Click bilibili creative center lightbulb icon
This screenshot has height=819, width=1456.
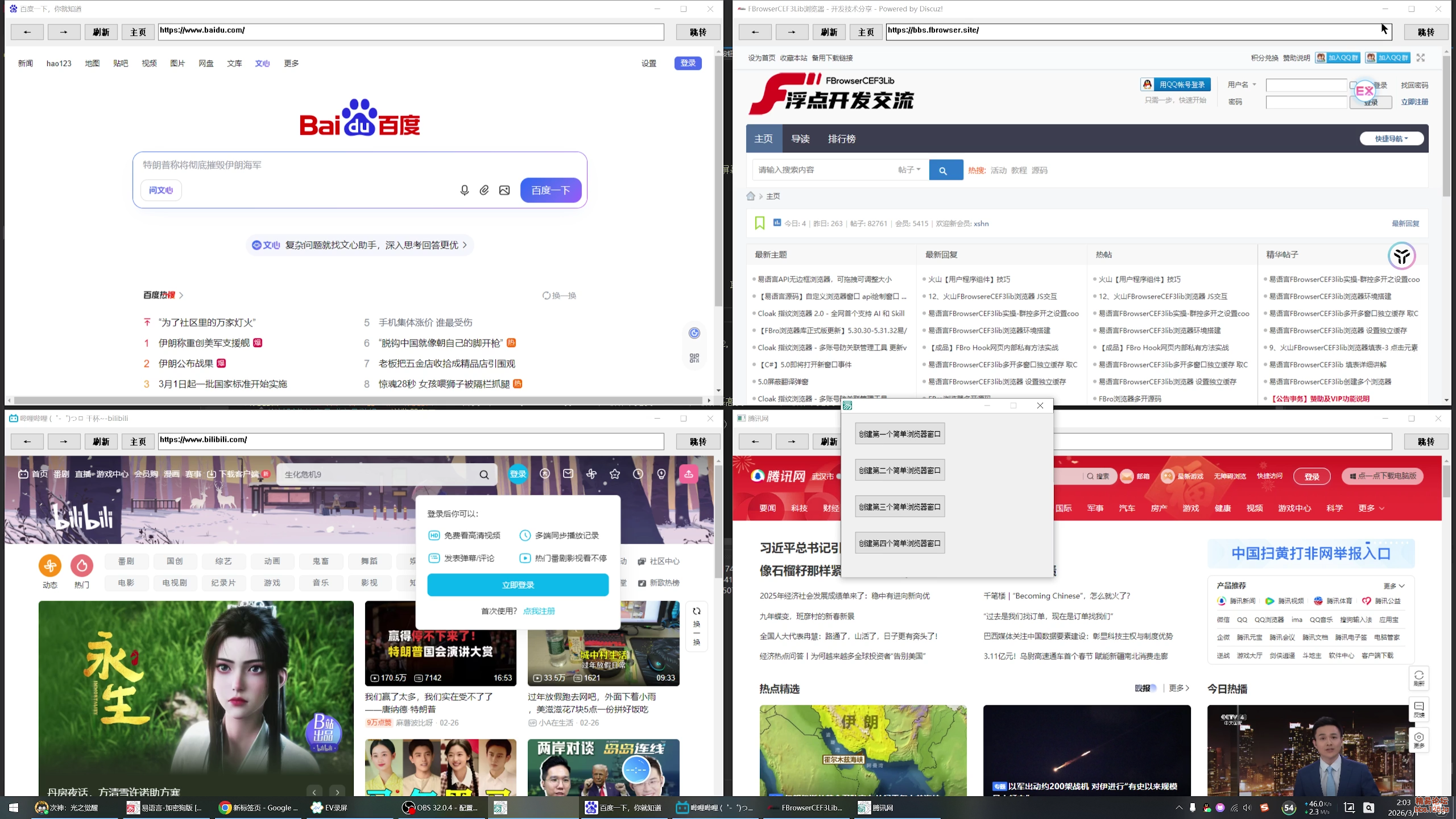tap(661, 473)
